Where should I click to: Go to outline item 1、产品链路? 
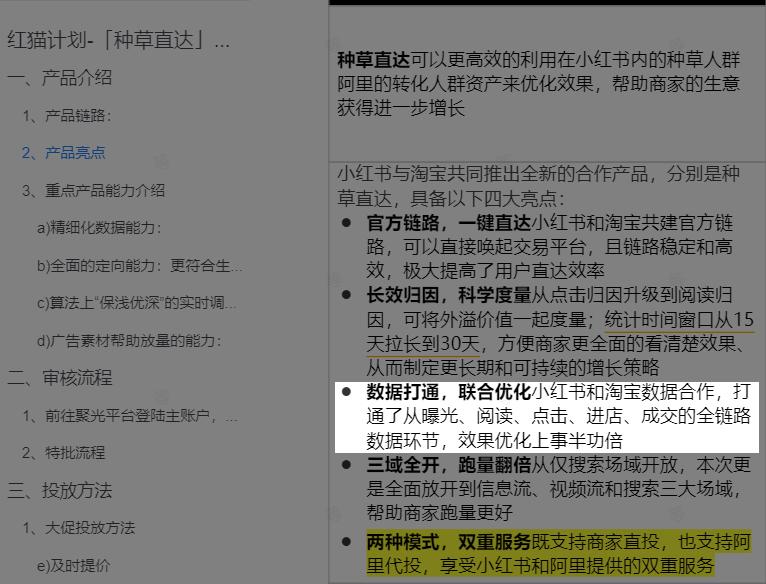67,115
